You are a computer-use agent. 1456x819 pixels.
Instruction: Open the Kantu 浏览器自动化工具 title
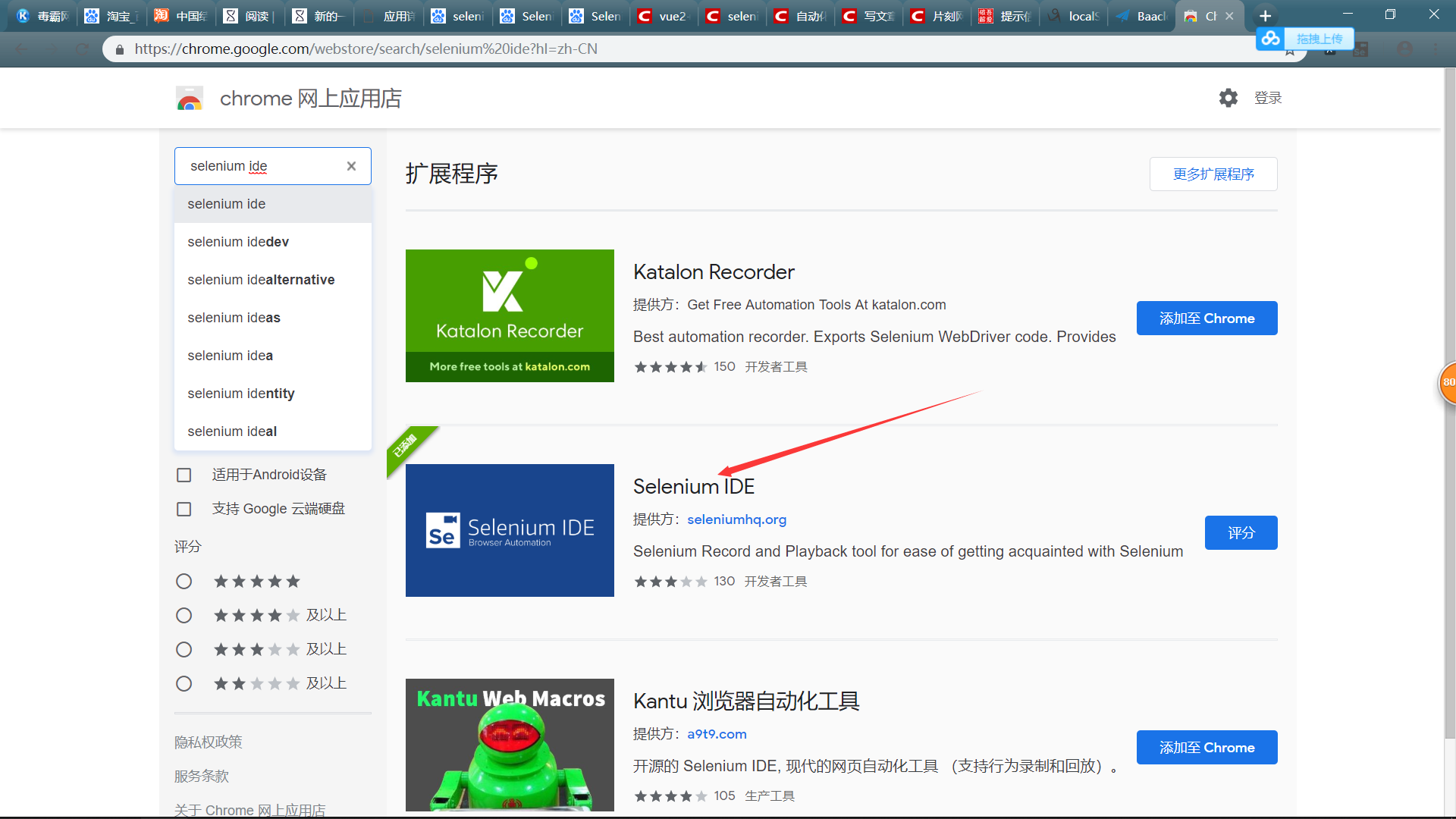tap(746, 701)
